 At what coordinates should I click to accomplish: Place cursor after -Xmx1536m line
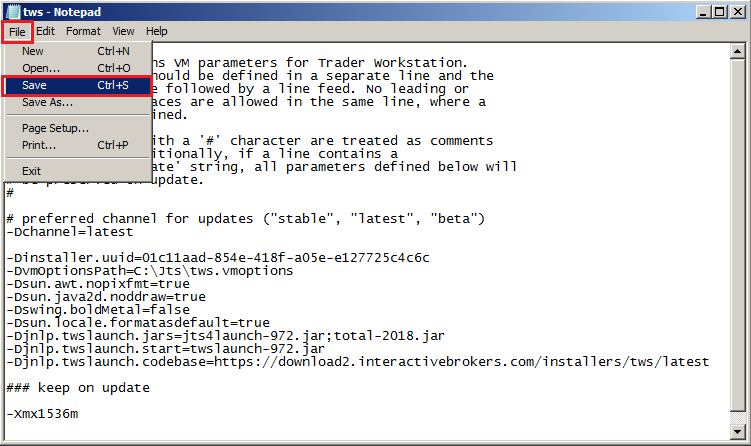[79, 414]
